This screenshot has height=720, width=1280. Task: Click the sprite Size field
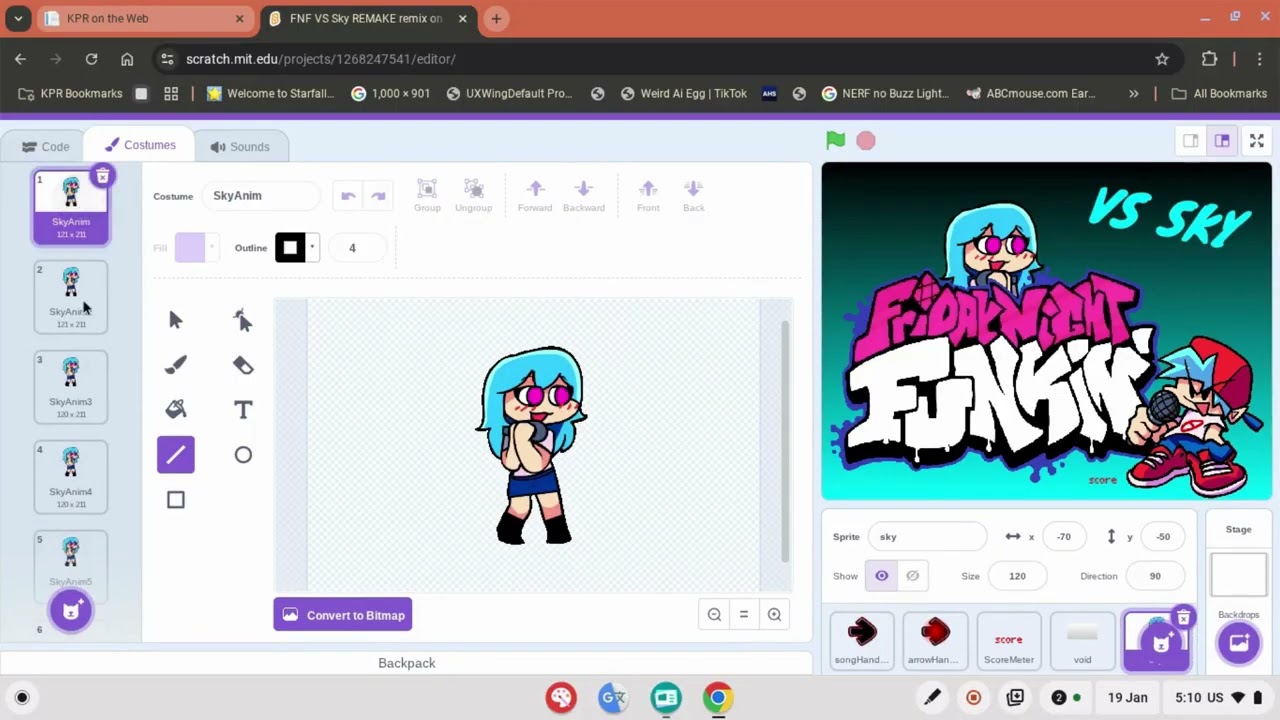(1017, 576)
